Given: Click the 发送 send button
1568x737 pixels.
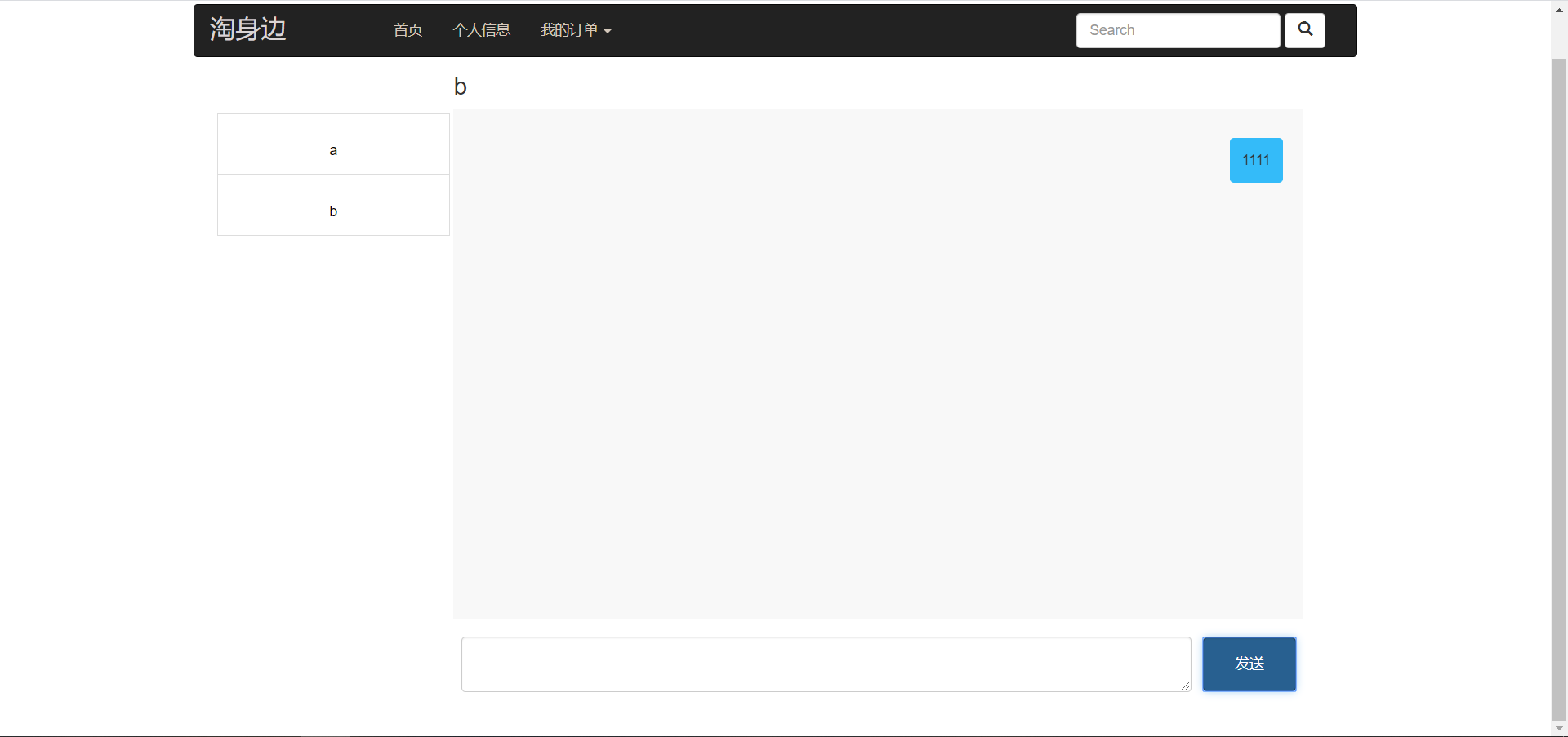Looking at the screenshot, I should click(1249, 664).
